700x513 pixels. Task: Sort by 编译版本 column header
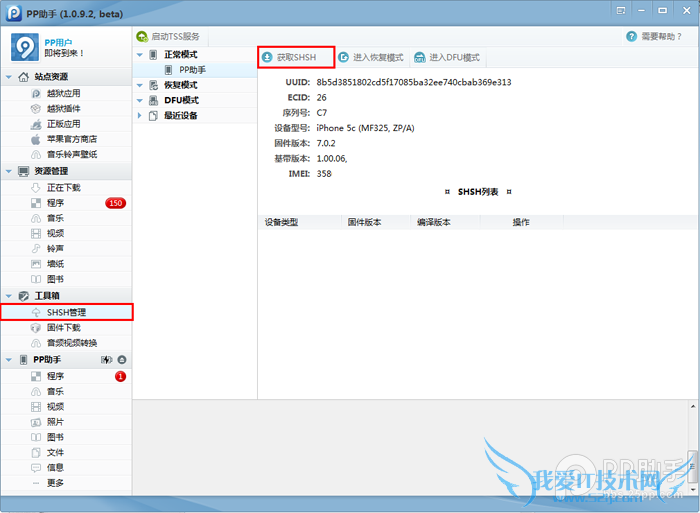(x=446, y=222)
